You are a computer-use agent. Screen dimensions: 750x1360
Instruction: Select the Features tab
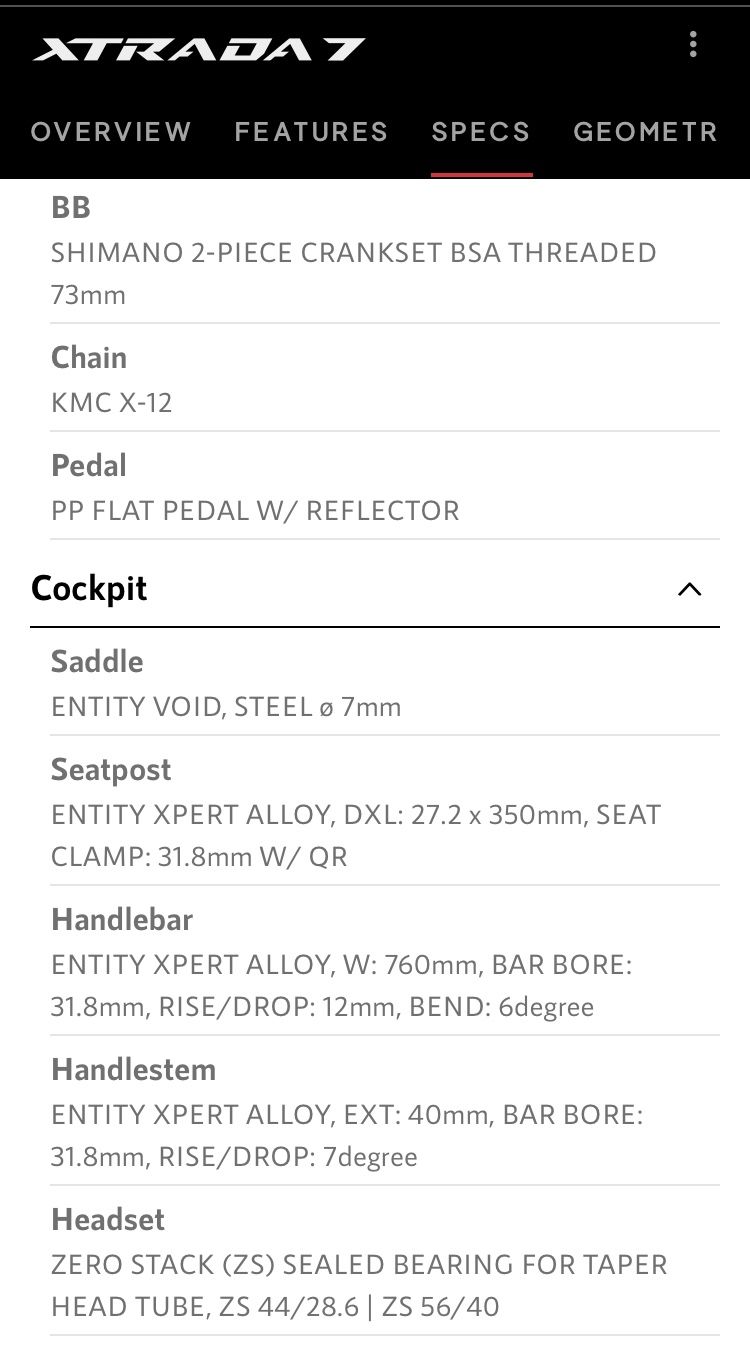[x=311, y=131]
